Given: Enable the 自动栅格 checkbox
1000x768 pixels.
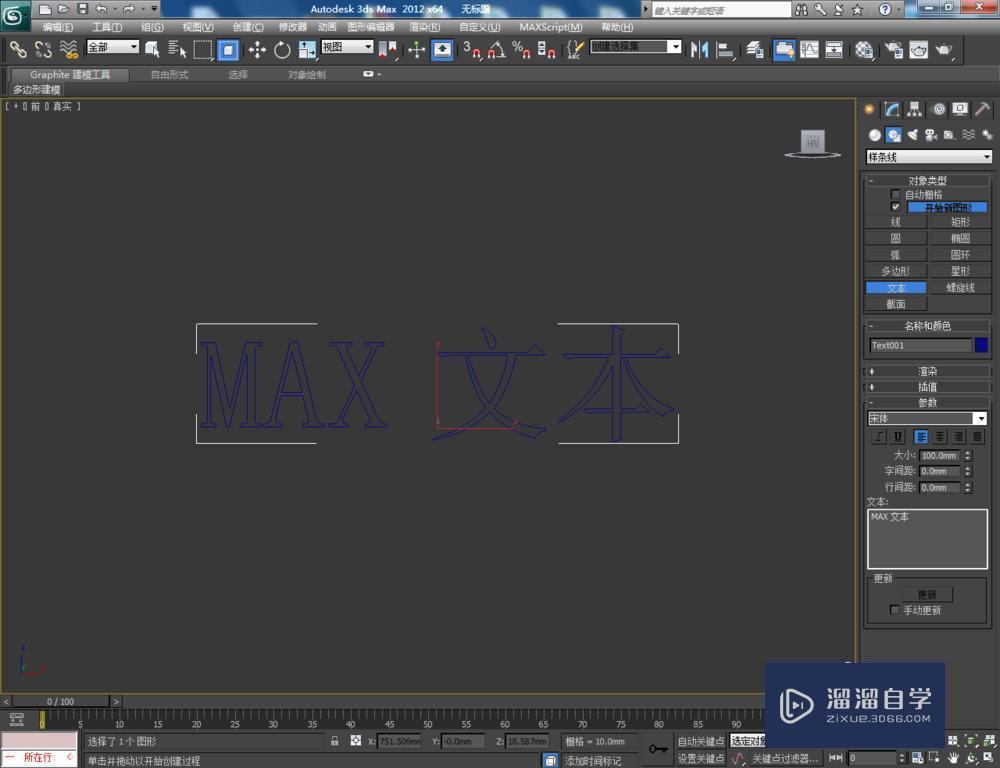Looking at the screenshot, I should [x=895, y=194].
